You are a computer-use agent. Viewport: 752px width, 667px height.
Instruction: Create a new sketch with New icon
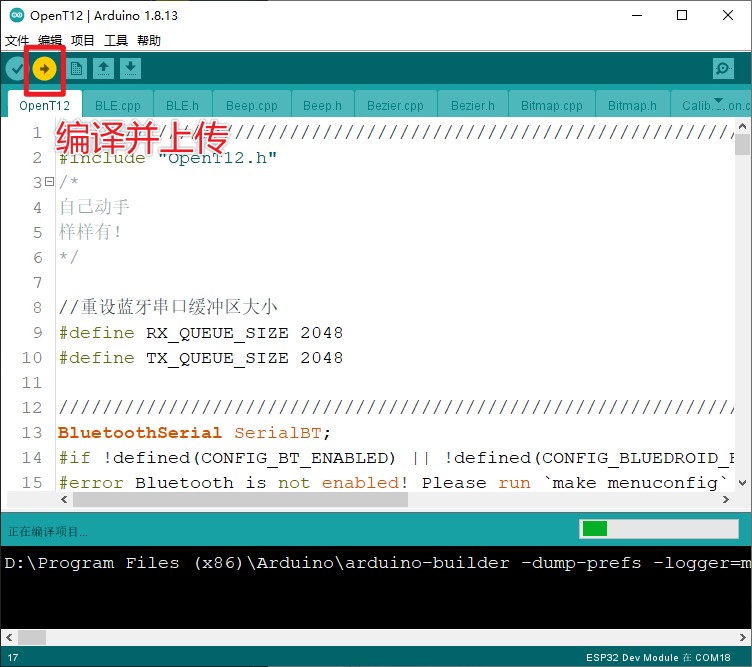[76, 69]
